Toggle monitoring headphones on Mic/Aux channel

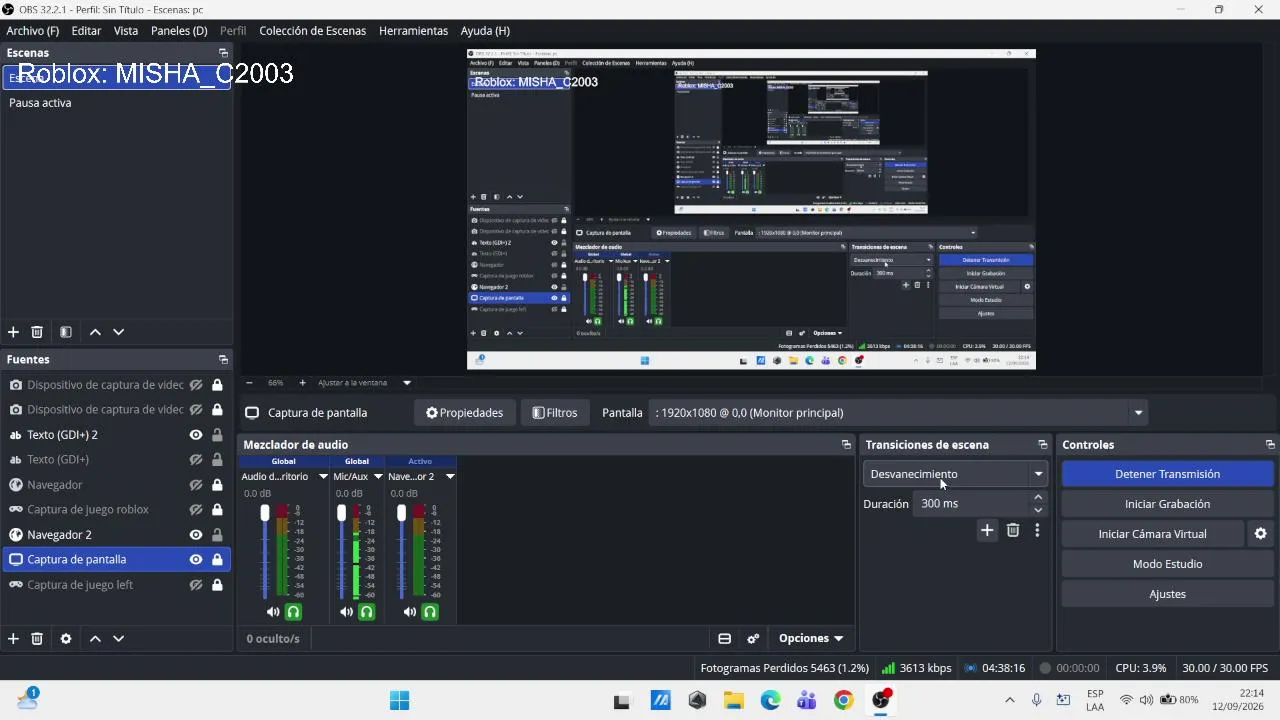tap(366, 612)
